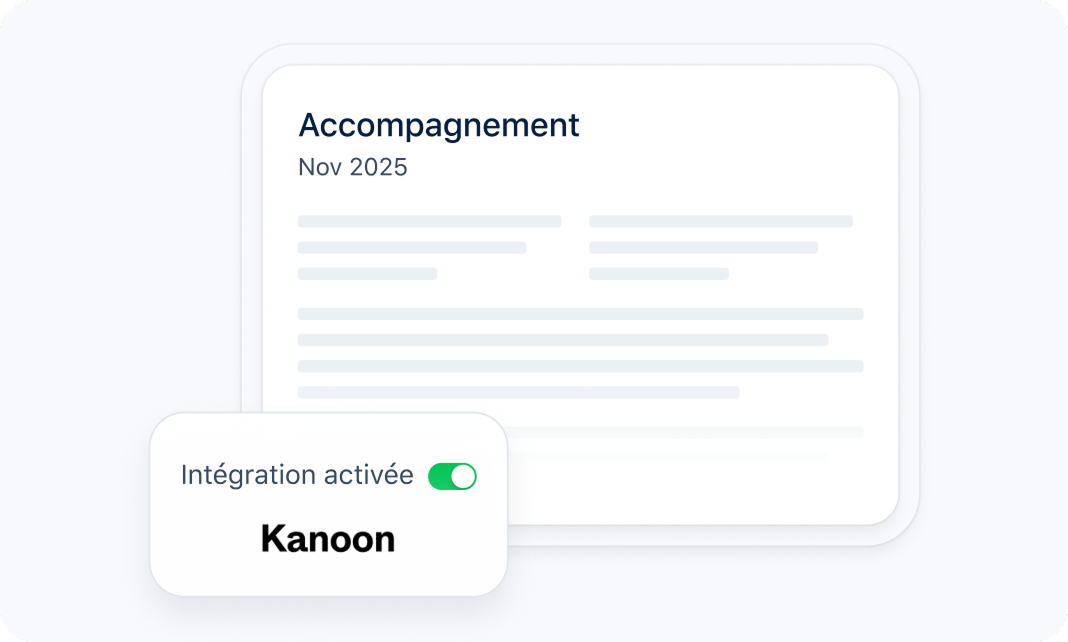This screenshot has height=642, width=1068.
Task: Click the white knob of the integration switch
Action: [463, 477]
